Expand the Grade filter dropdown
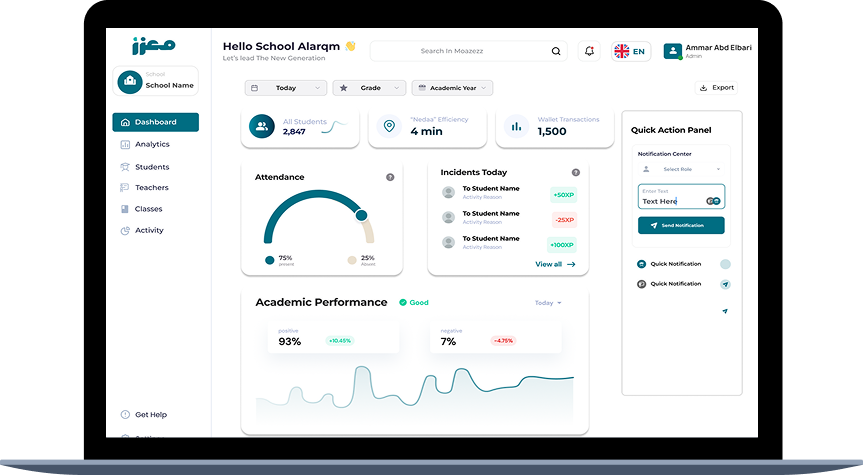Screen dimensions: 863x475 coord(369,88)
